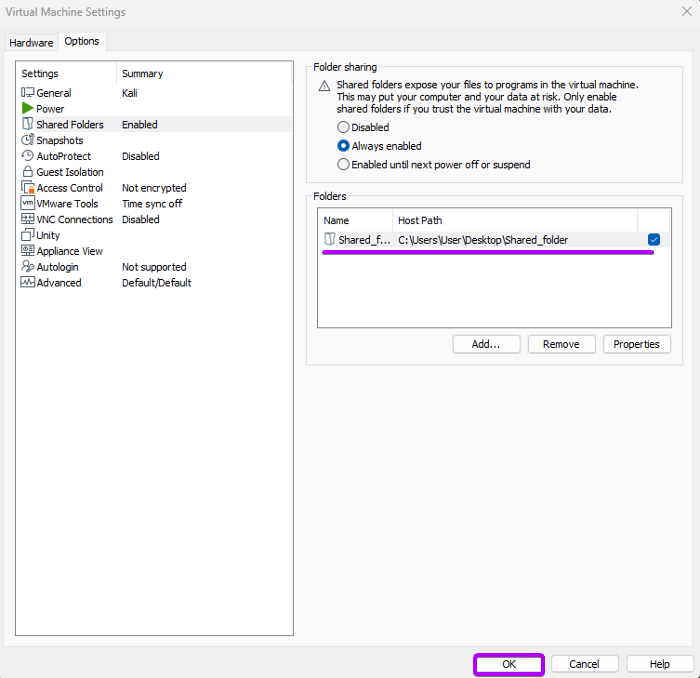Click the Shared Folders icon in settings list
Image resolution: width=700 pixels, height=678 pixels.
tap(28, 124)
